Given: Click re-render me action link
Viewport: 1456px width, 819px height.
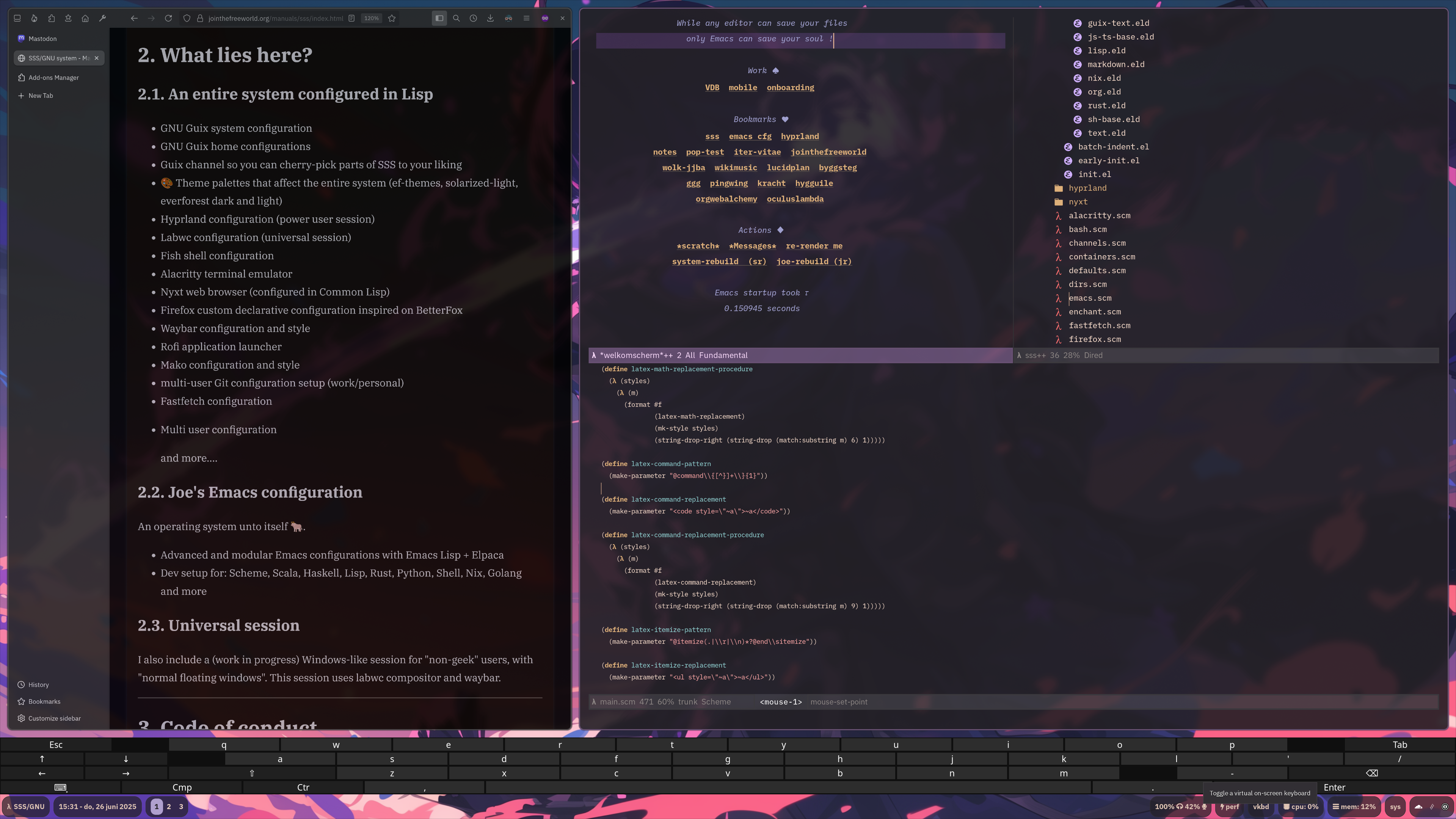Looking at the screenshot, I should click(x=814, y=246).
